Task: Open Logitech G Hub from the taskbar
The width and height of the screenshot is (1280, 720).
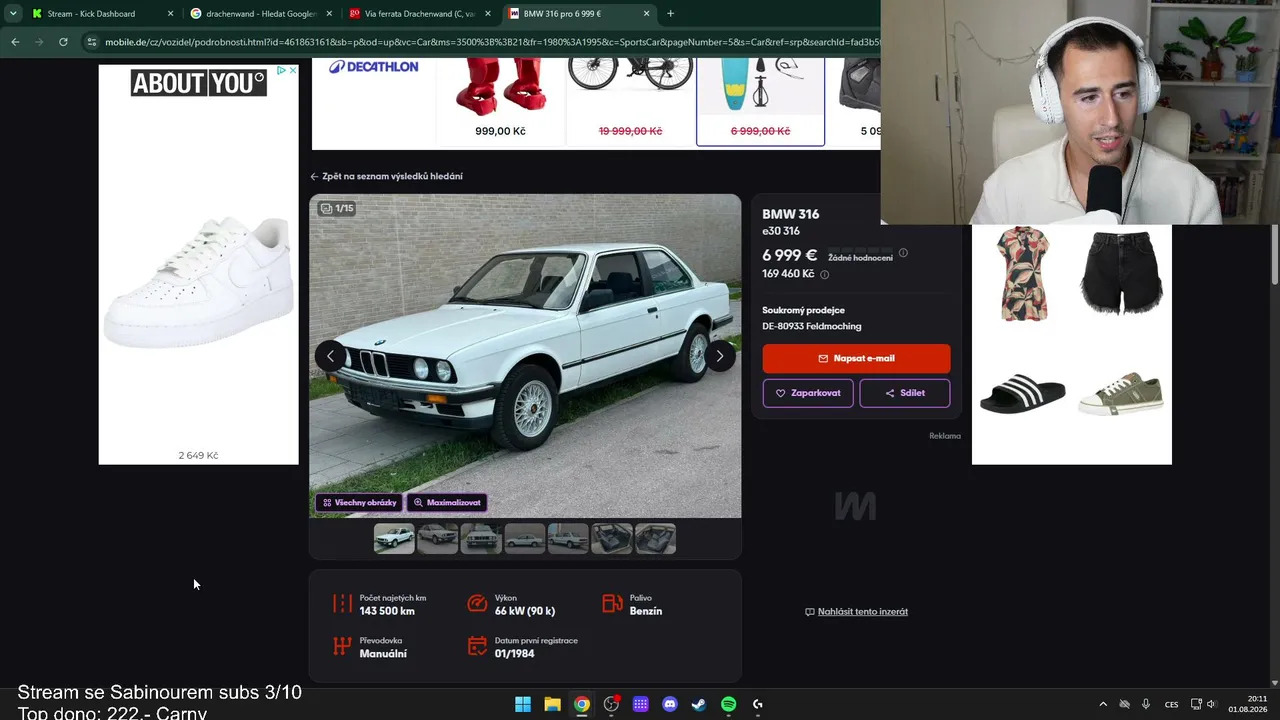Action: tap(758, 704)
